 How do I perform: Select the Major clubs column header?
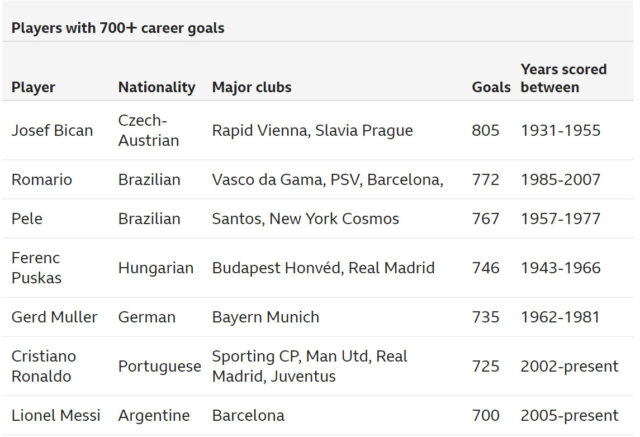click(252, 87)
